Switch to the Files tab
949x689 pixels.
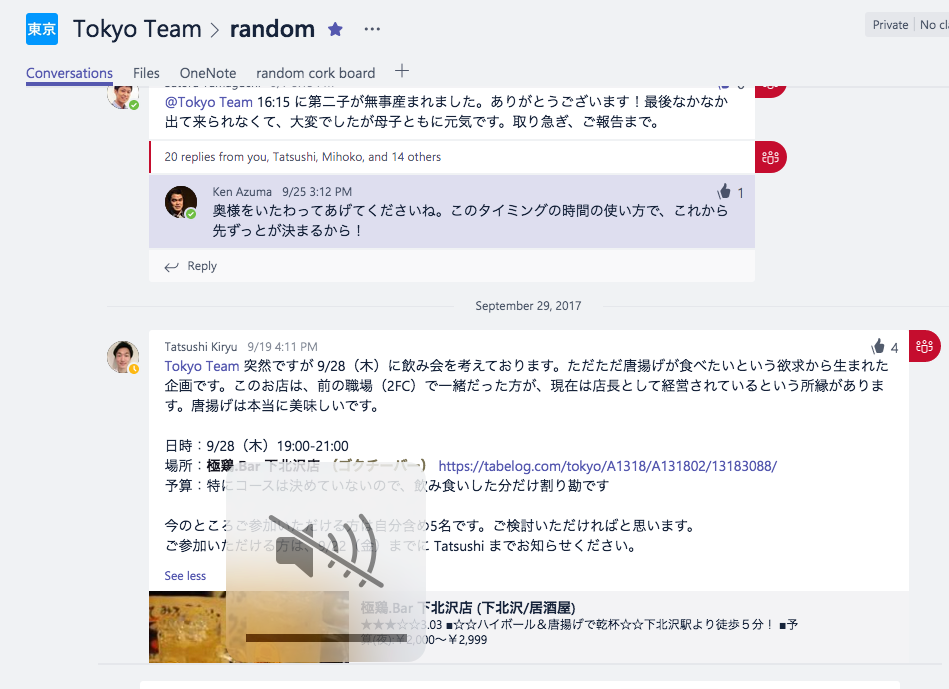coord(146,73)
